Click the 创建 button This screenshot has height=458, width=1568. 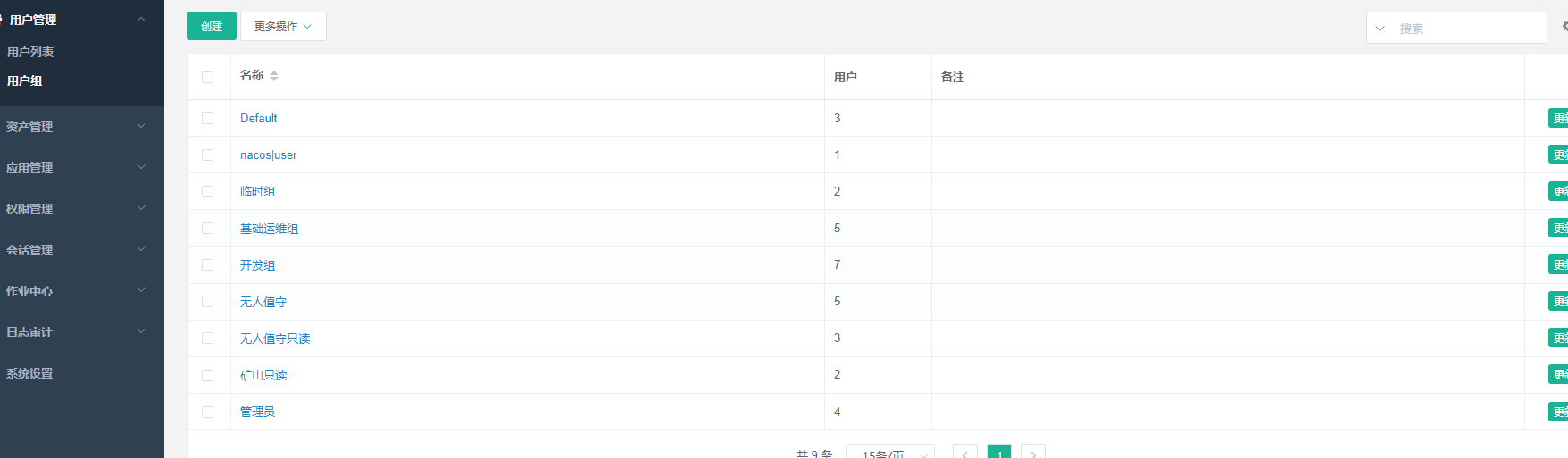pyautogui.click(x=212, y=26)
